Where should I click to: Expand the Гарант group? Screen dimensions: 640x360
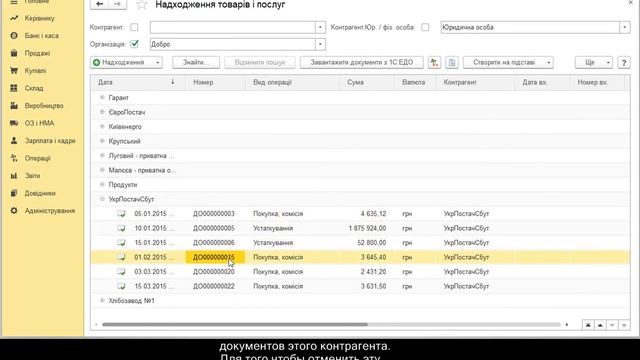[102, 98]
